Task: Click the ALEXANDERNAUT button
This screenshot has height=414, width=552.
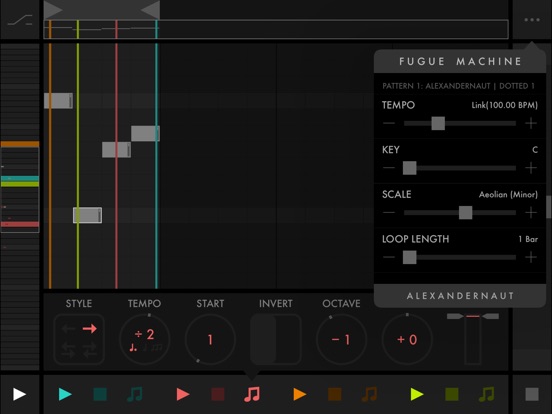Action: (x=460, y=296)
